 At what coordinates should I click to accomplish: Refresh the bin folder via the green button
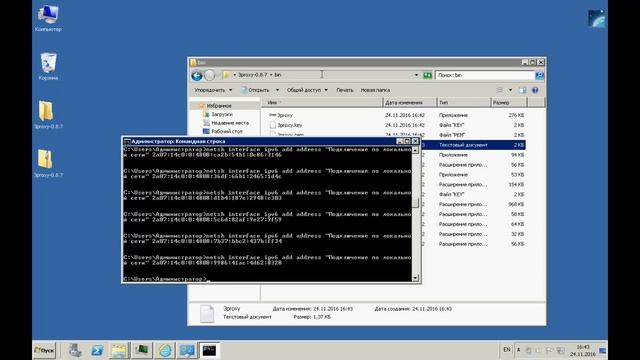point(427,75)
